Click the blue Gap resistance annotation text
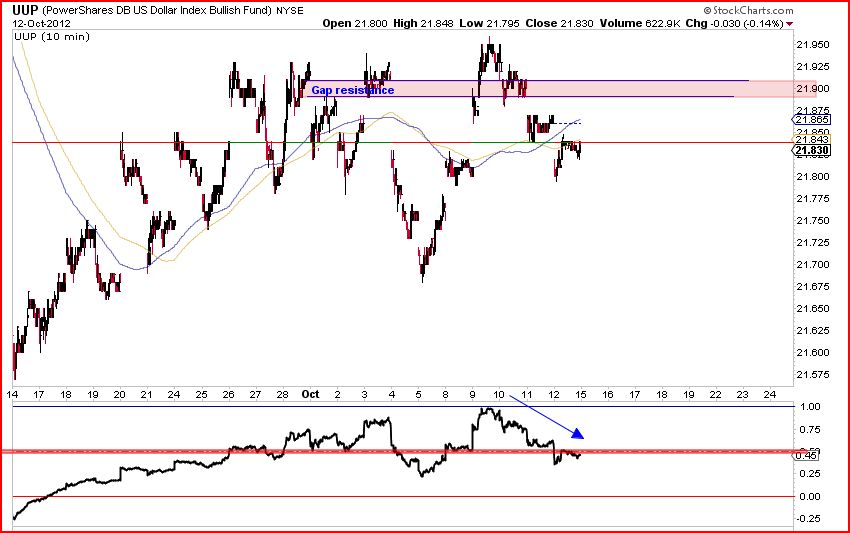The width and height of the screenshot is (850, 533). click(x=352, y=90)
